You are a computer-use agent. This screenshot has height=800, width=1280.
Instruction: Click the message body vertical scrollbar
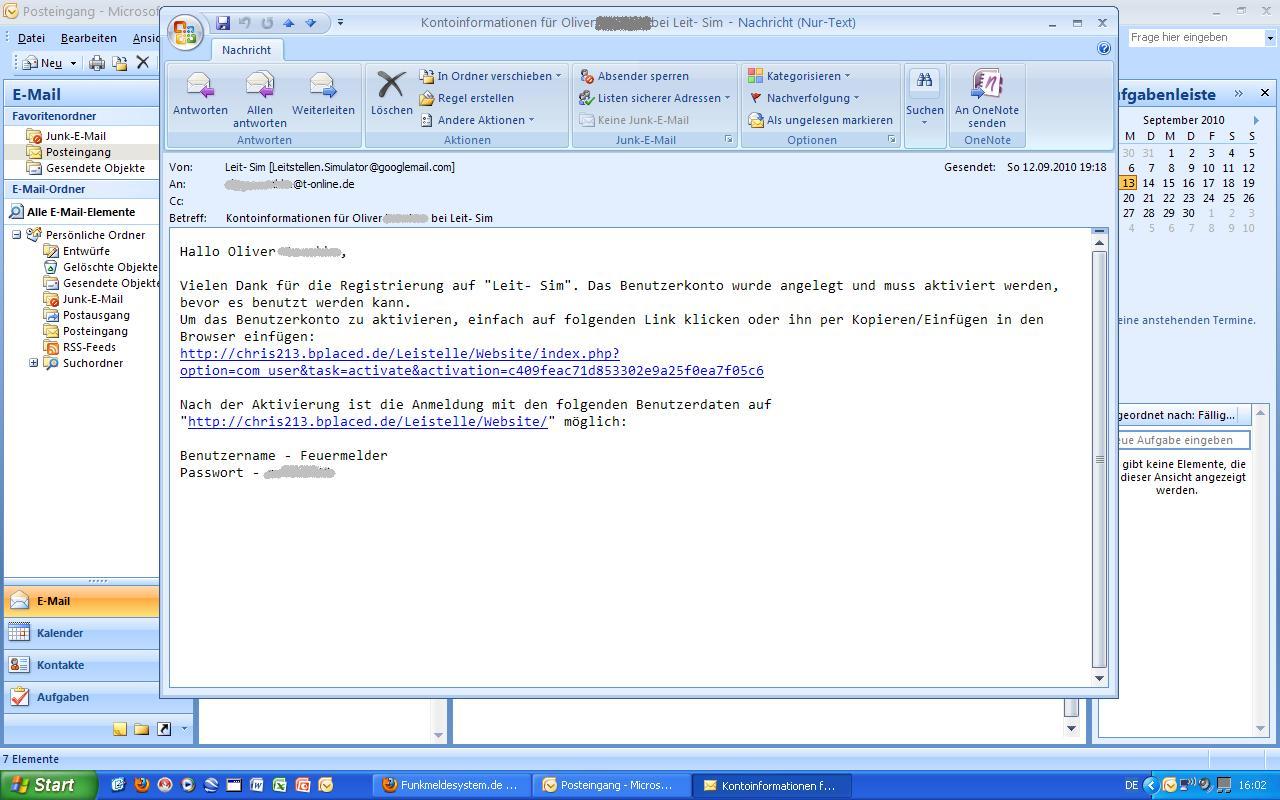[x=1099, y=458]
